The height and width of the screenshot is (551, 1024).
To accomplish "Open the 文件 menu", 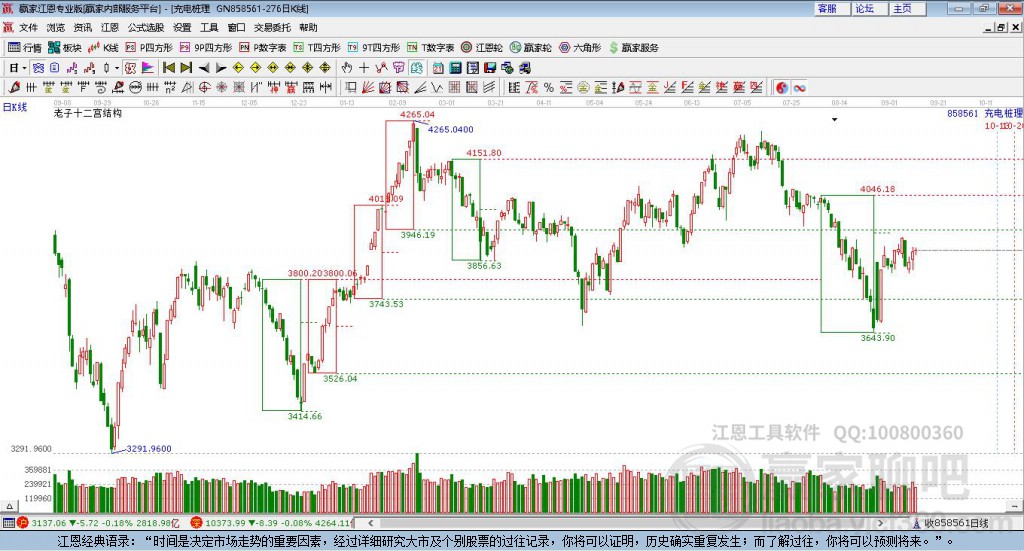I will click(28, 27).
